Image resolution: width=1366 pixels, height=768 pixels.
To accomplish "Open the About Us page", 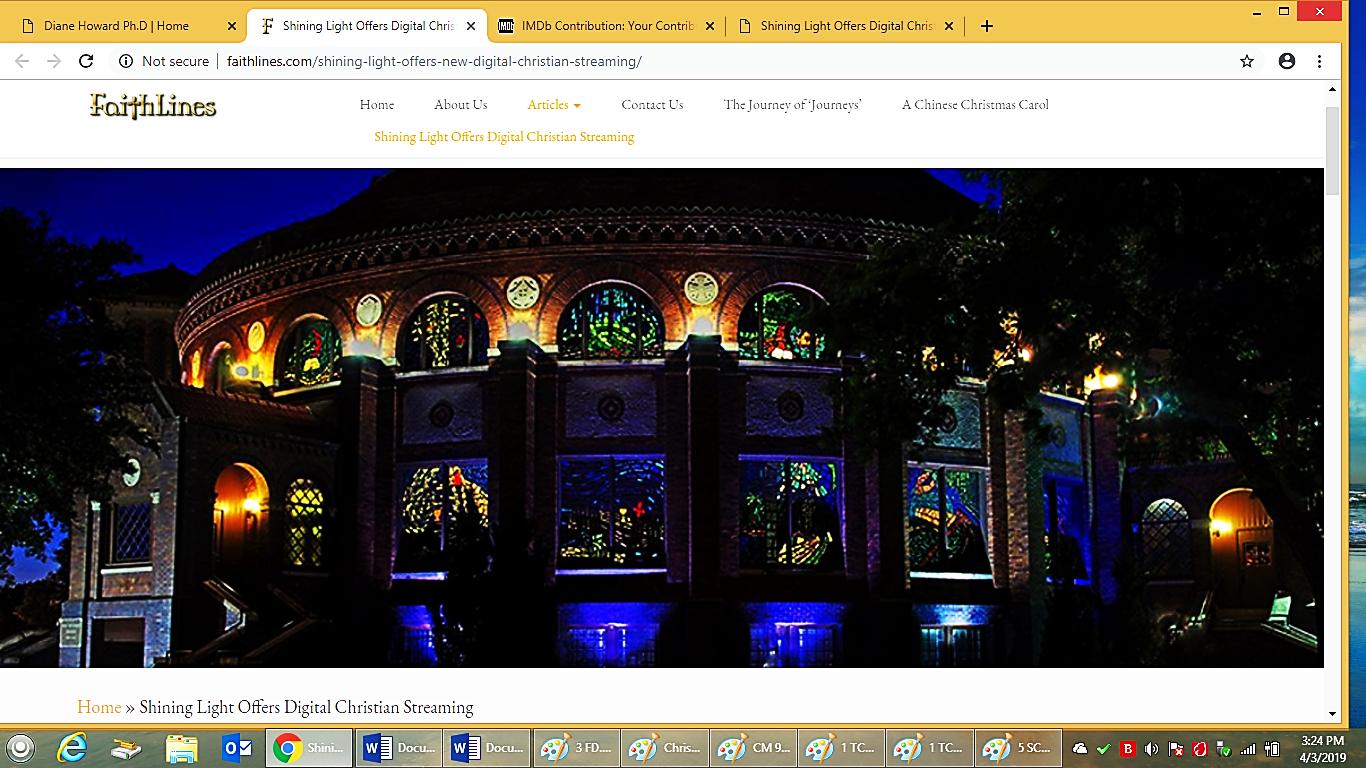I will point(460,104).
